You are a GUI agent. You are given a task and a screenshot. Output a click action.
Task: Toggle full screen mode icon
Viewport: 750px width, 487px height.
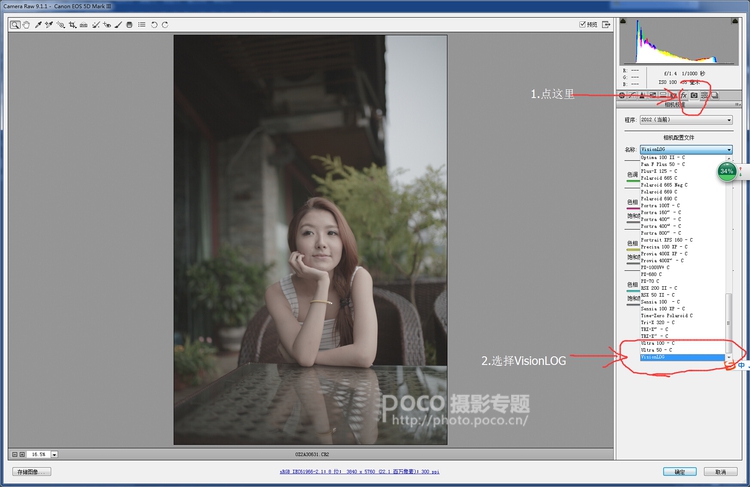[606, 24]
